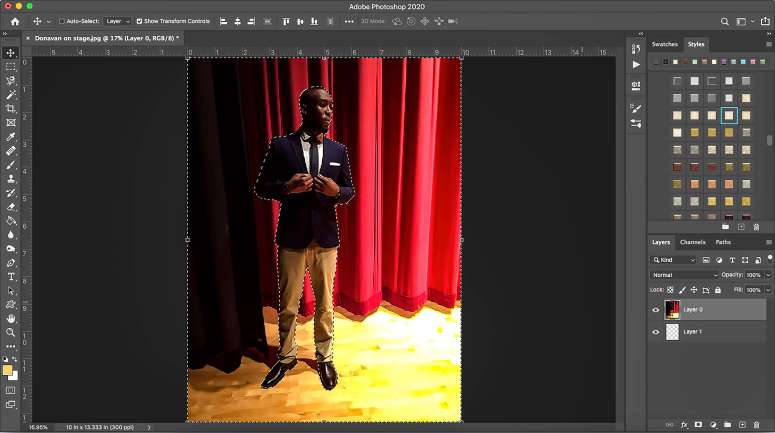Select the Hand tool
The width and height of the screenshot is (775, 433).
(x=11, y=318)
